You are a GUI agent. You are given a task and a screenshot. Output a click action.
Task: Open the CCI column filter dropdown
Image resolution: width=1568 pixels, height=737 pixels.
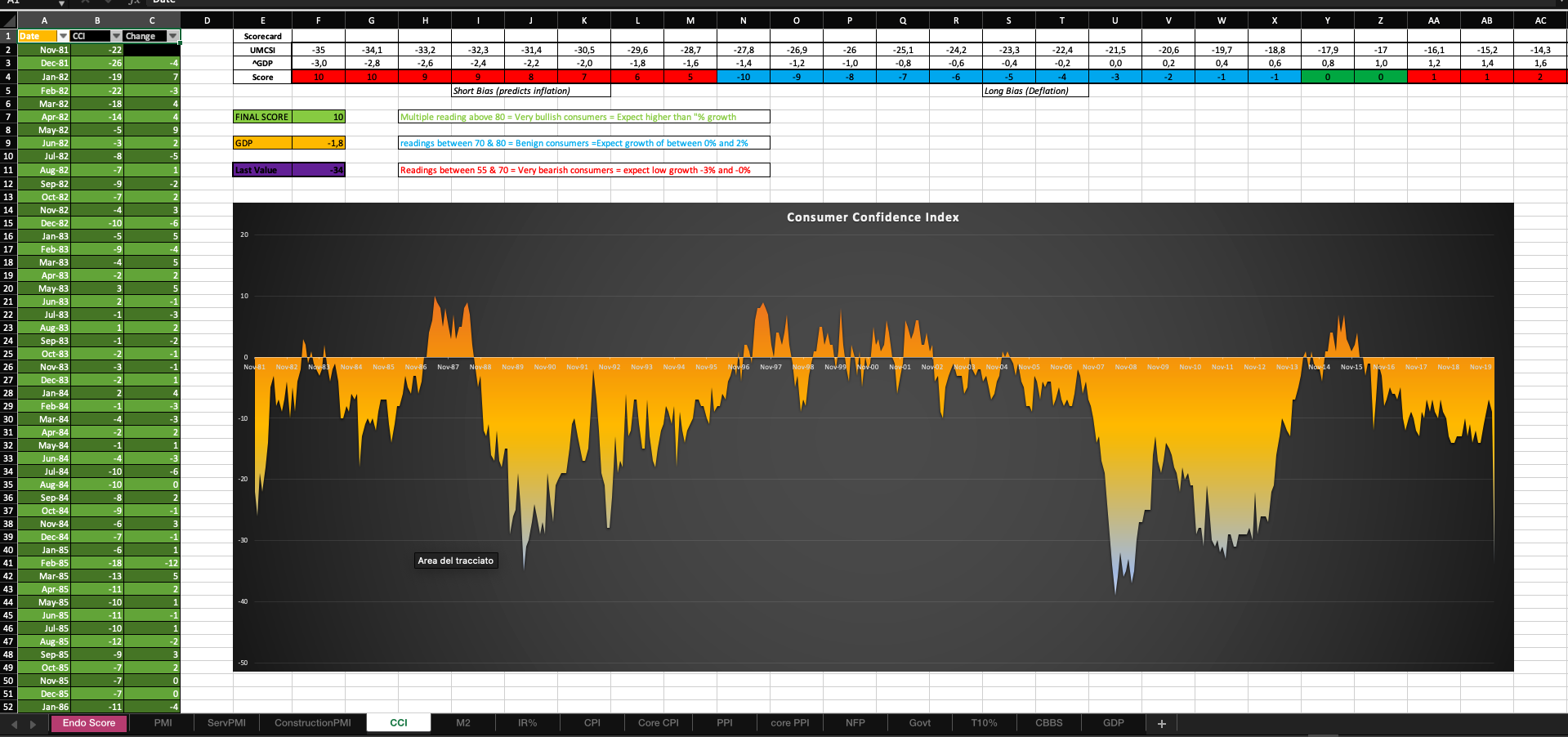coord(116,36)
